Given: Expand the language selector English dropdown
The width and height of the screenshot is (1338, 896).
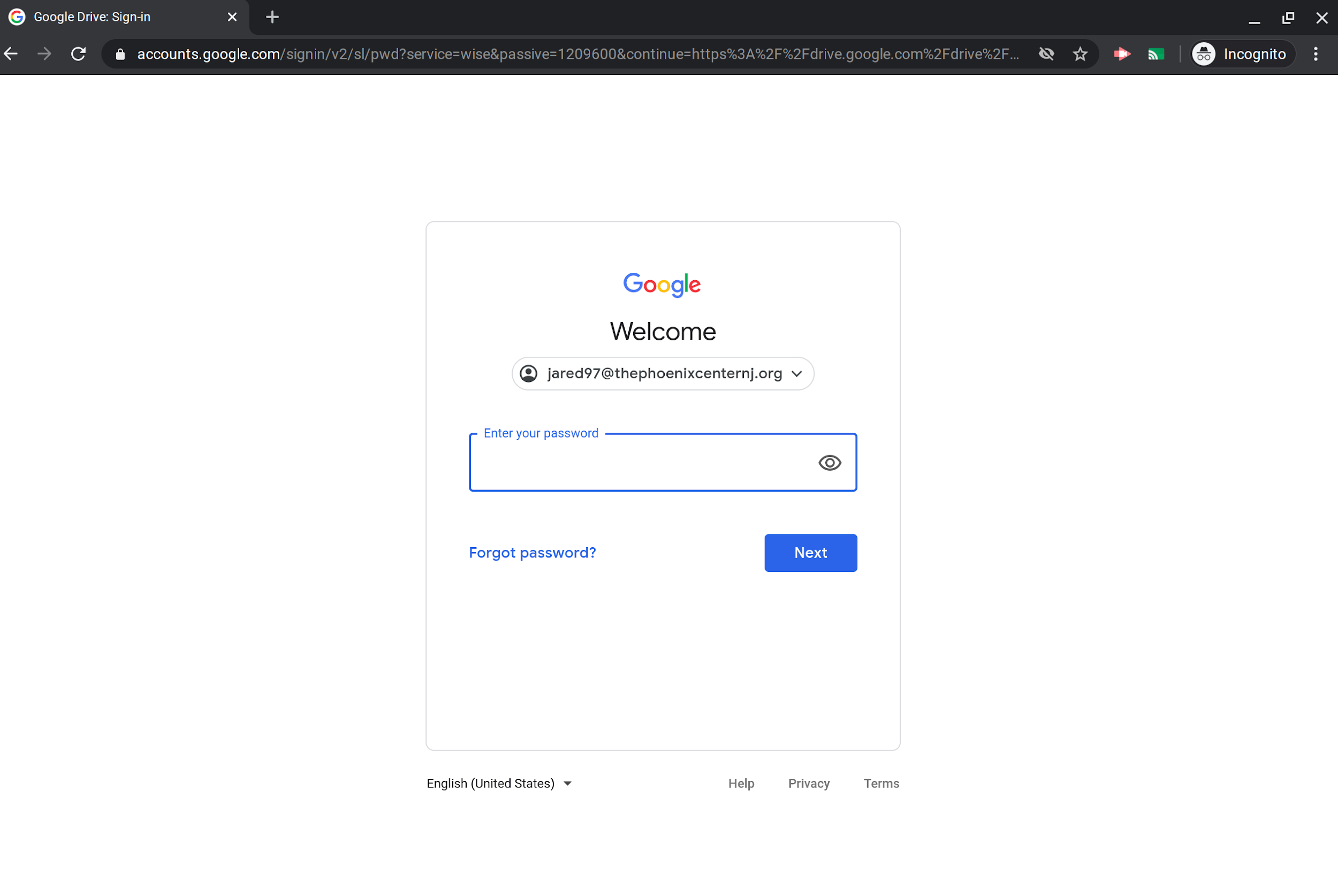Looking at the screenshot, I should [x=500, y=783].
